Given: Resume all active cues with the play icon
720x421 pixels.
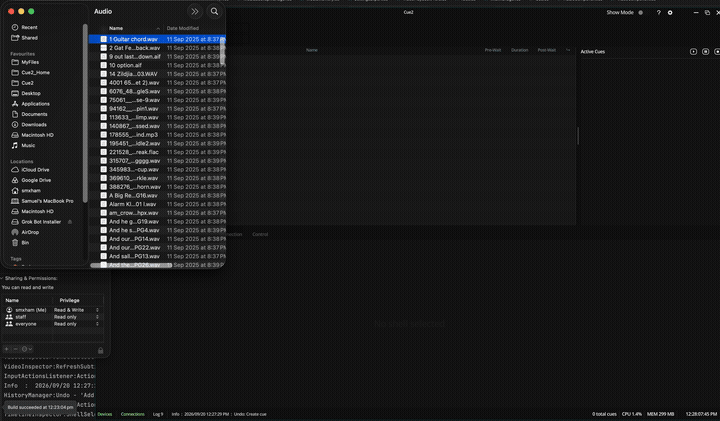Looking at the screenshot, I should [x=693, y=52].
